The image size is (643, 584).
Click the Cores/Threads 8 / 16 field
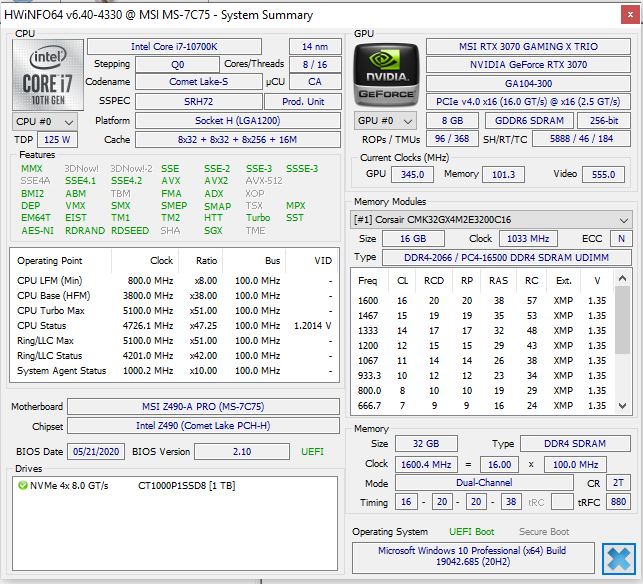(x=315, y=65)
